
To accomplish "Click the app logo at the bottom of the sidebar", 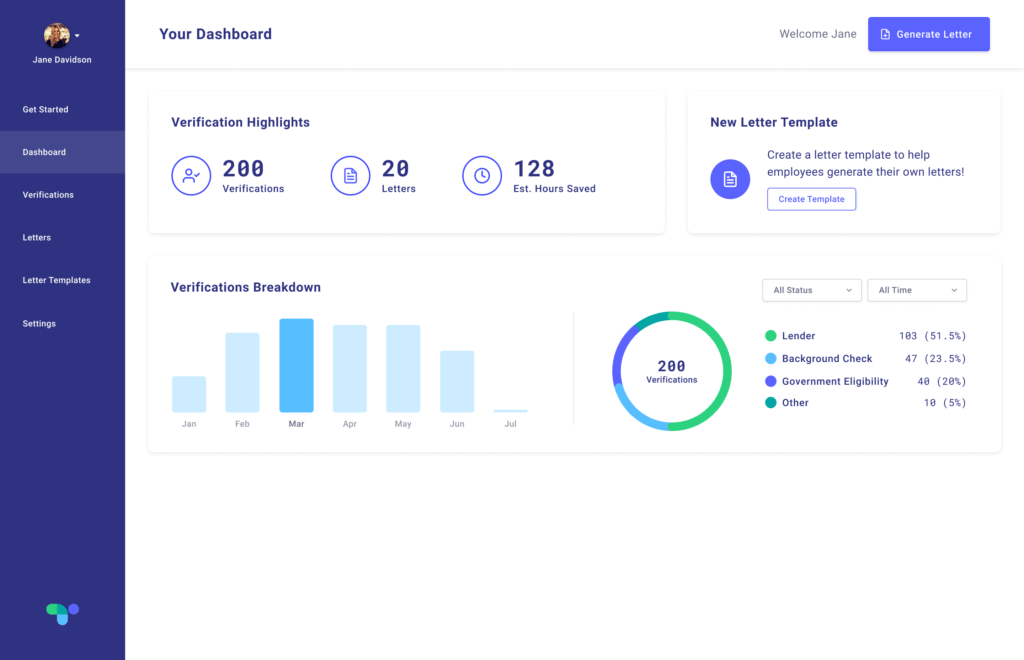I will tap(62, 613).
